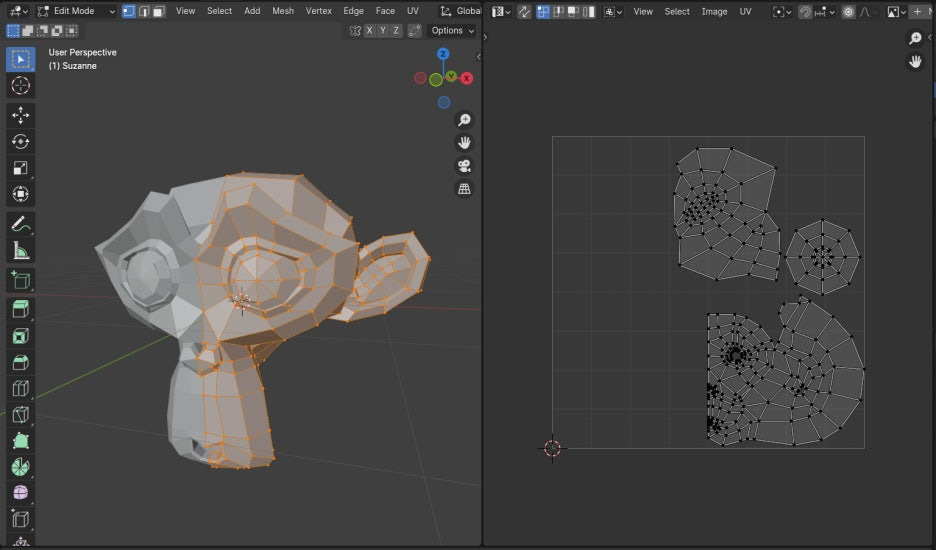Create new image with plus button
The image size is (936, 550).
917,11
